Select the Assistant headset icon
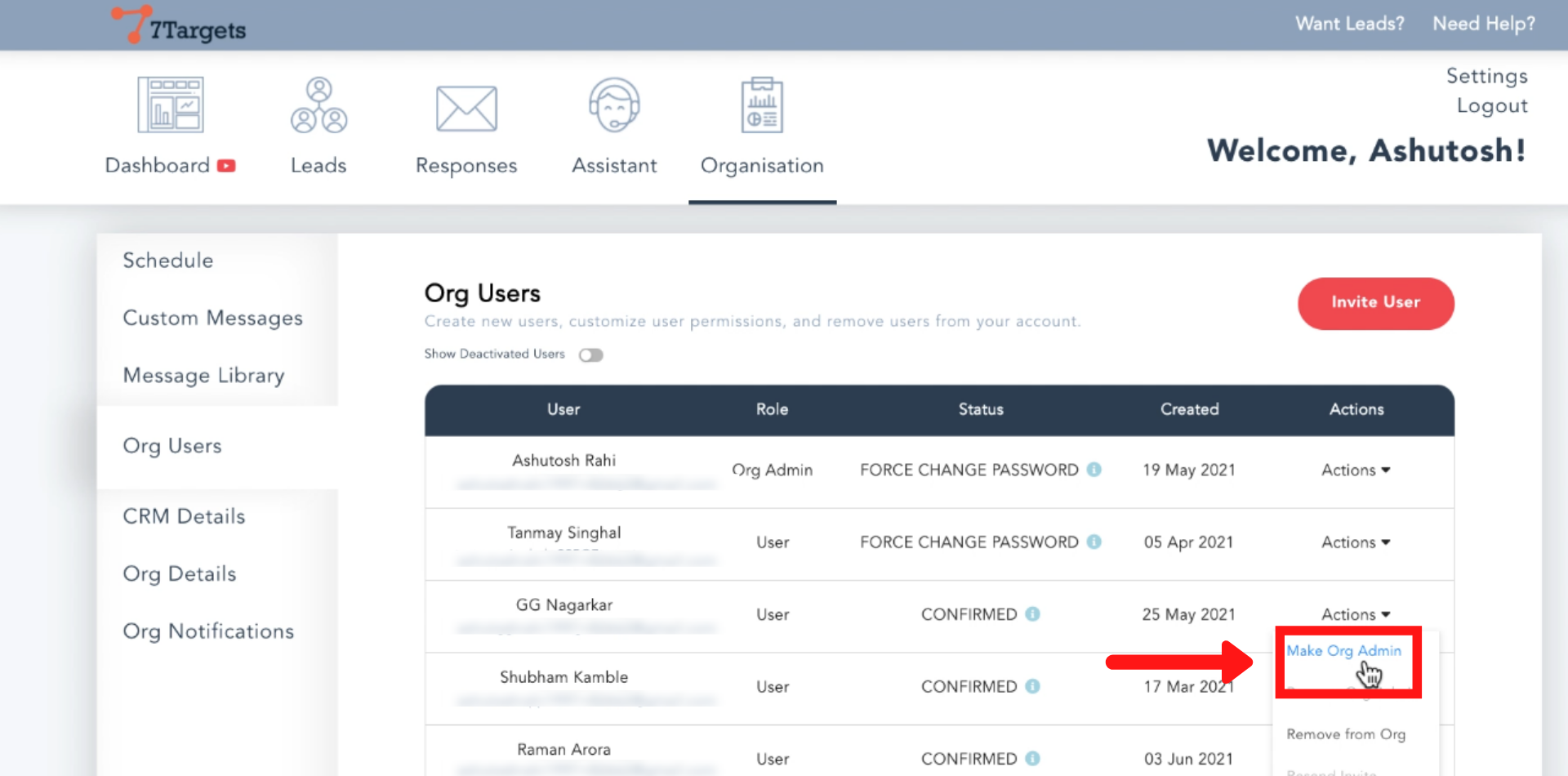1568x776 pixels. coord(614,105)
